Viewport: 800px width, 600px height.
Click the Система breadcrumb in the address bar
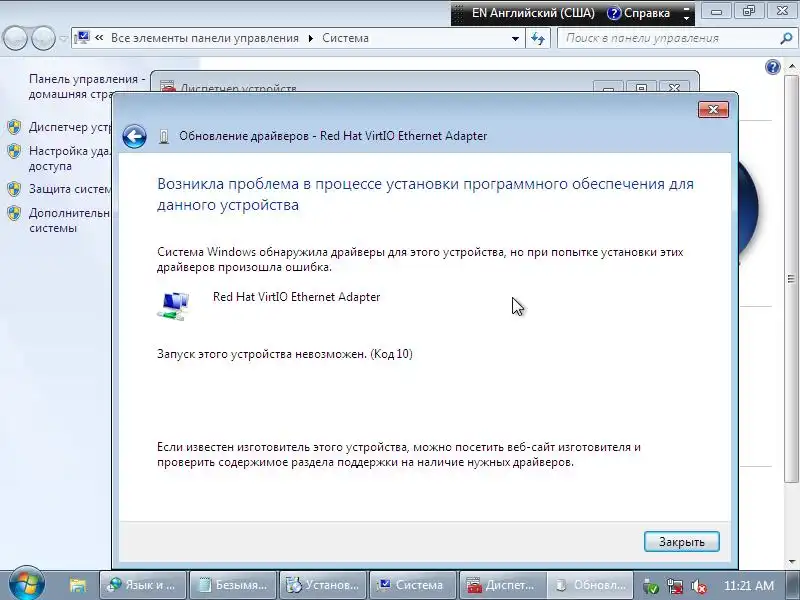(345, 38)
